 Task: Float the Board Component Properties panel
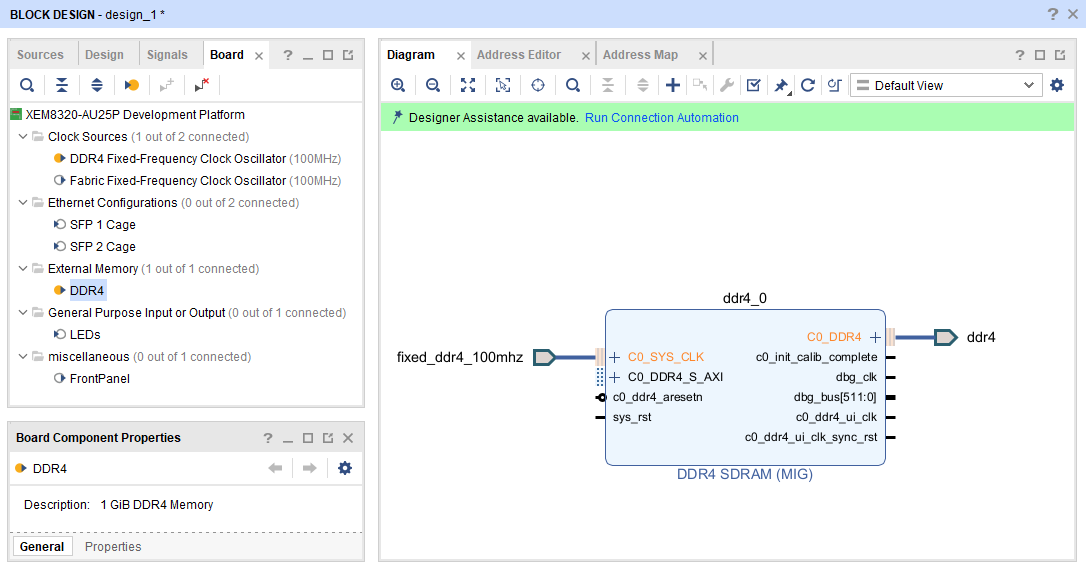[x=328, y=438]
